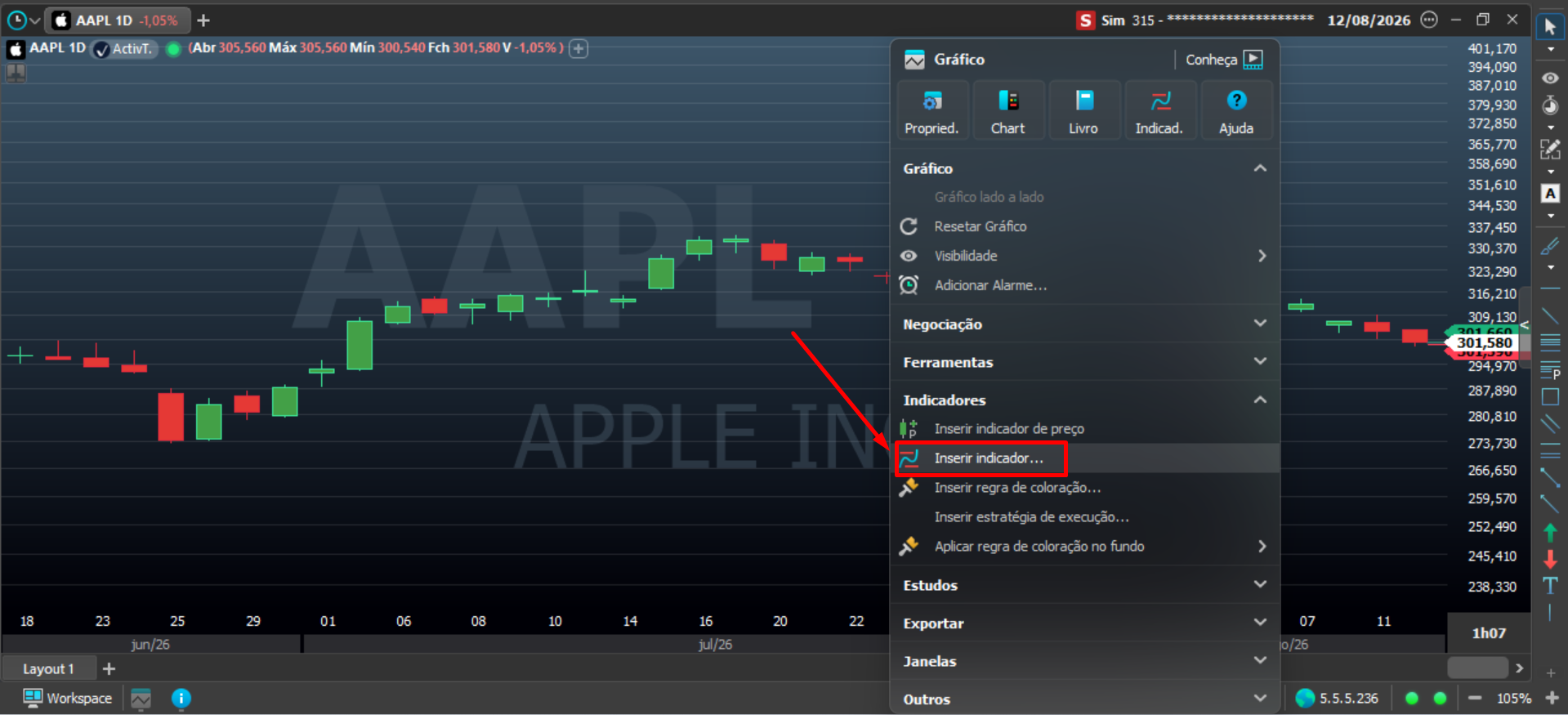Add a new chart tab with plus

coord(203,20)
